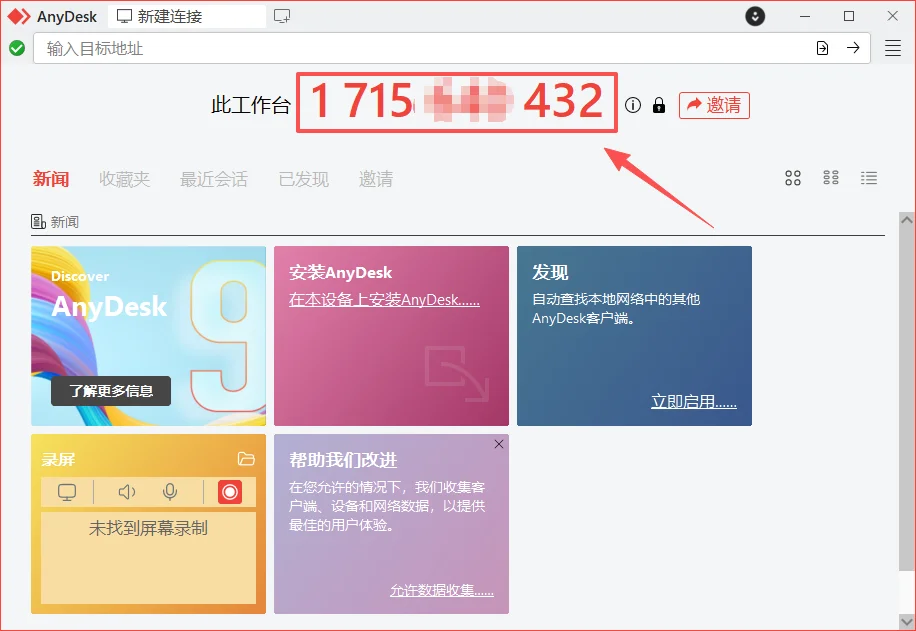This screenshot has width=916, height=631.
Task: Click the download arrow circle icon
Action: point(755,16)
